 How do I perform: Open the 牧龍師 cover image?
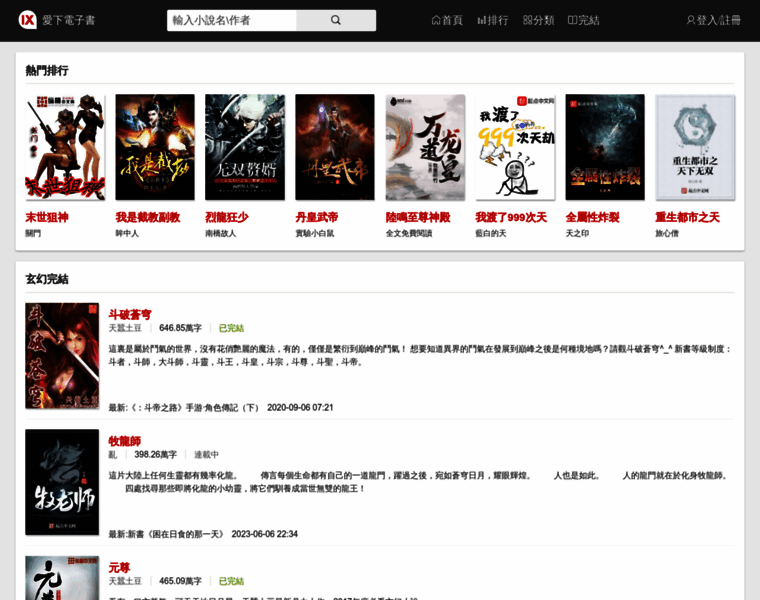pyautogui.click(x=62, y=482)
